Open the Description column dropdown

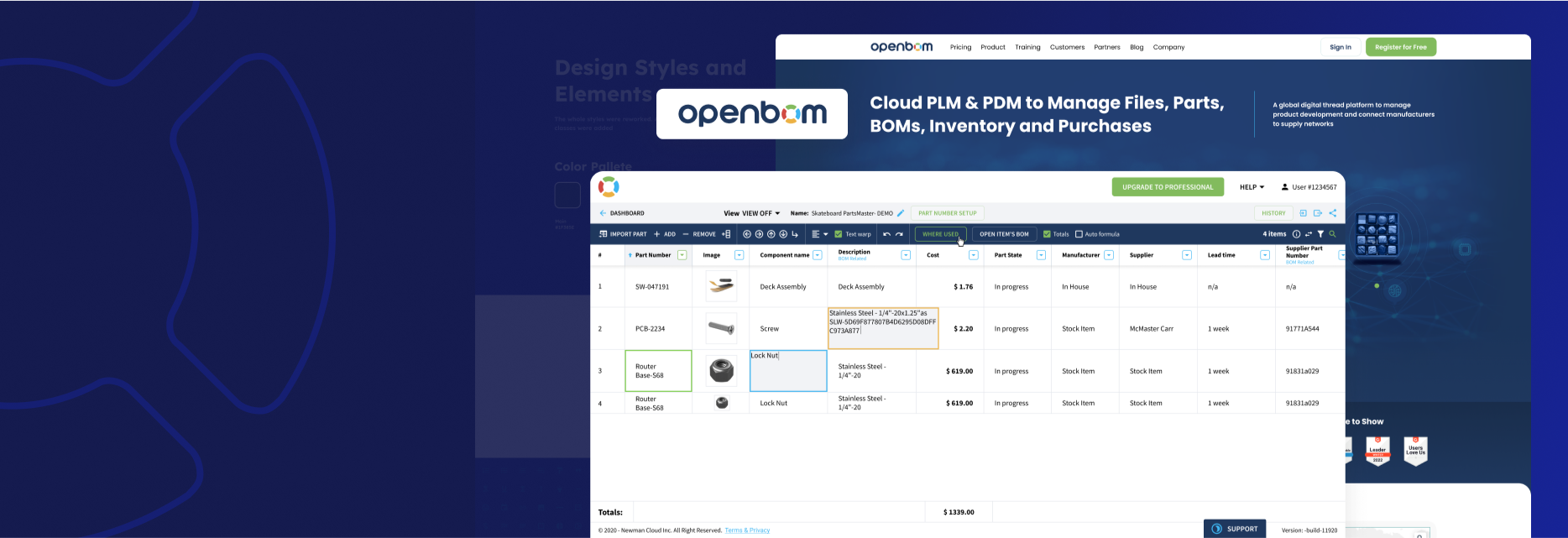pos(906,255)
